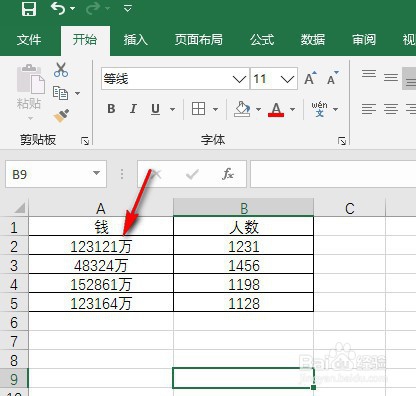Expand the 粘贴 paste options arrow
The image size is (416, 396).
(x=30, y=118)
